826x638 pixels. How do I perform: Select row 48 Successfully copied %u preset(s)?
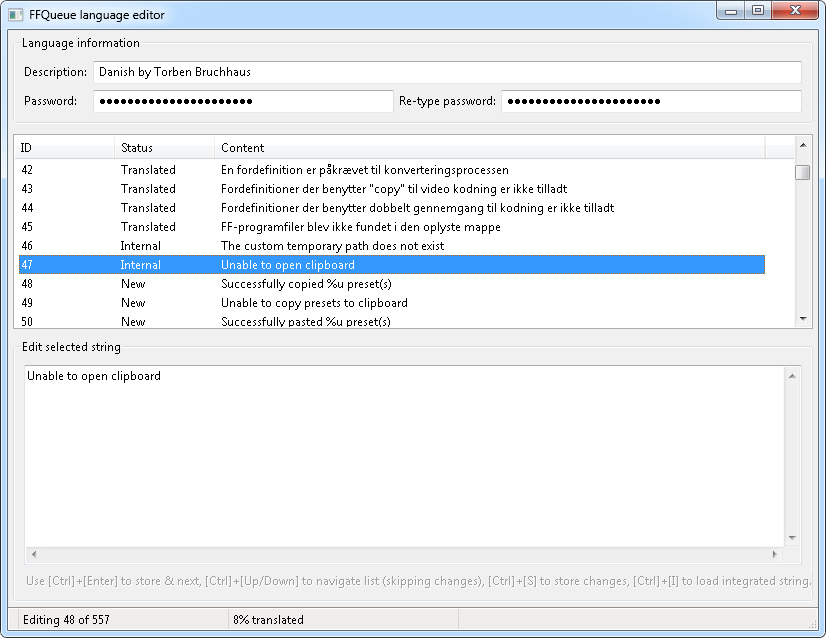[x=391, y=283]
